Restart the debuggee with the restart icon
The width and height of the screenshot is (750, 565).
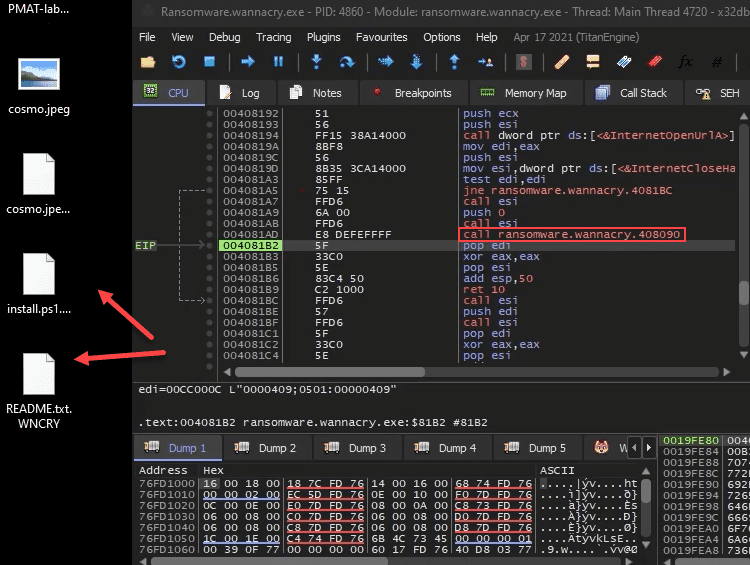pos(179,62)
